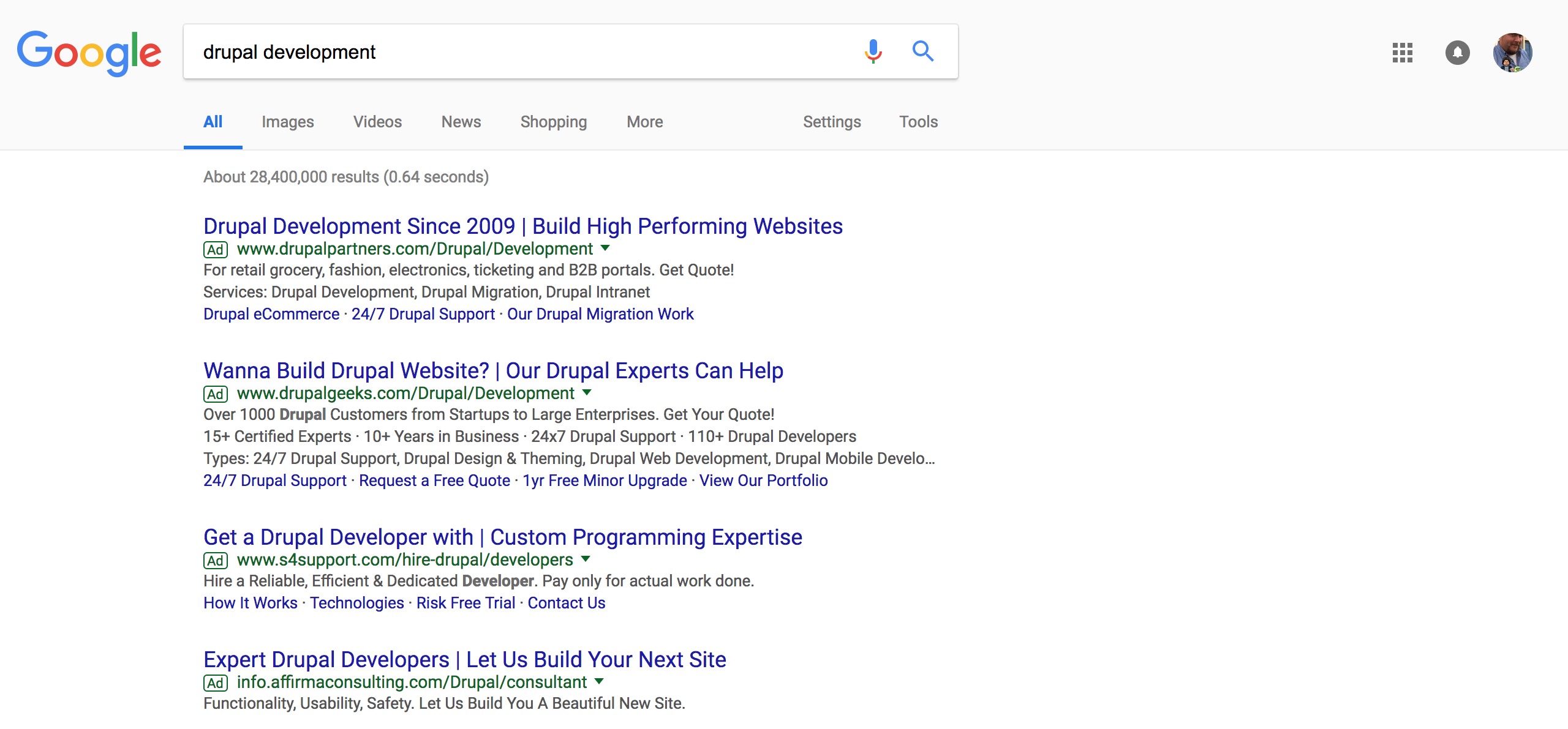The width and height of the screenshot is (1568, 729).
Task: Visit '24/7 Drupal Support' sitelink under drupalgeeks
Action: point(275,480)
